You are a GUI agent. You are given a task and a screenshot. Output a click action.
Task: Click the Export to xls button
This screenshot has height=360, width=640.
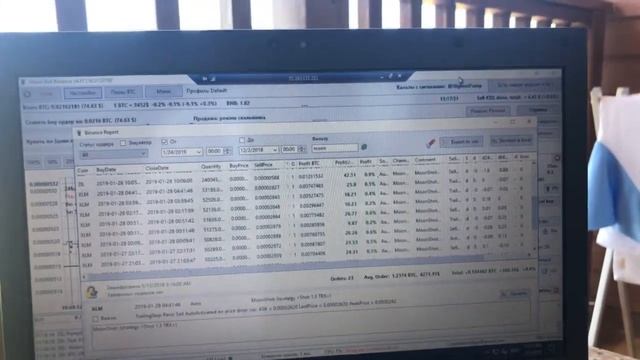click(x=462, y=142)
